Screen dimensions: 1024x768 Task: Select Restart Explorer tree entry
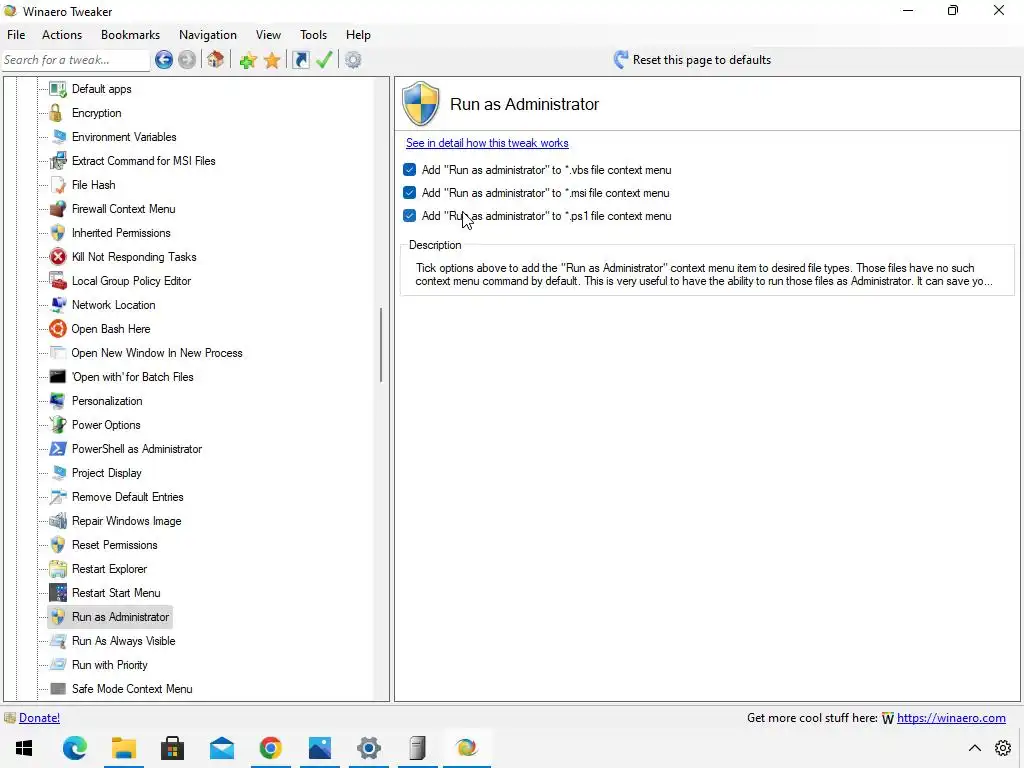(109, 569)
